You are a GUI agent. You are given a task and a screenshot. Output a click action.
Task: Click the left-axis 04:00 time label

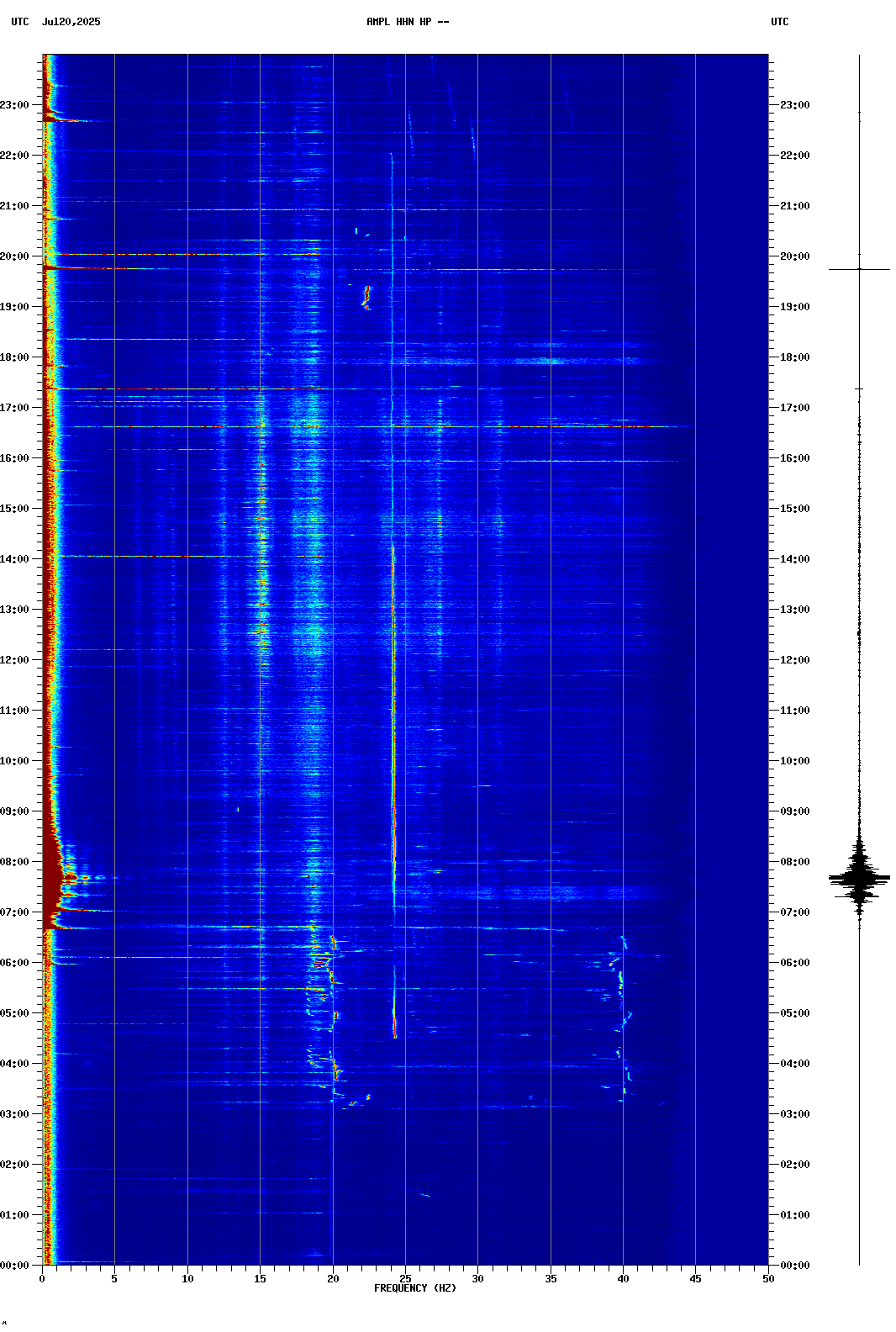(x=15, y=1064)
